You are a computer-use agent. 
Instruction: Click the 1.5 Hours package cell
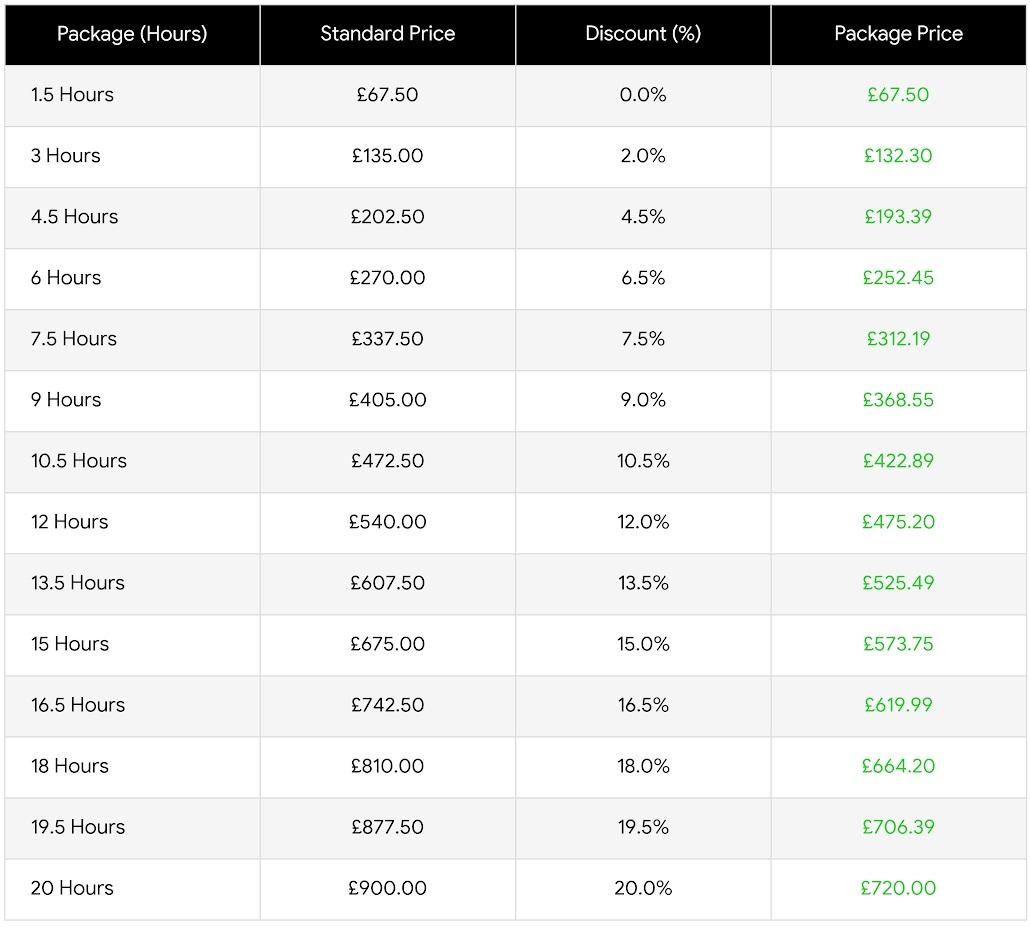pos(72,95)
